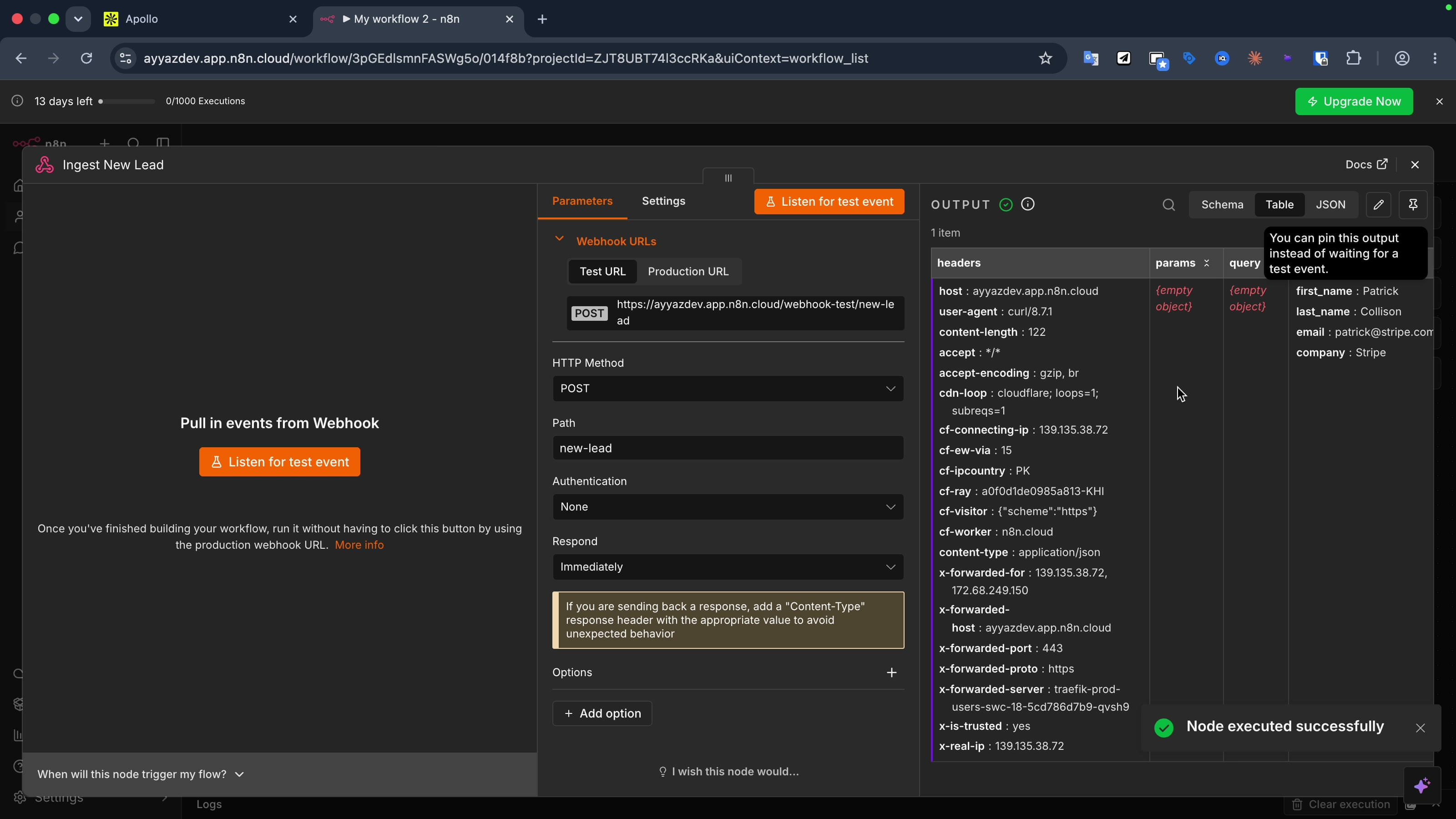
Task: Click the email patrick@stripe.com value
Action: point(1383,332)
